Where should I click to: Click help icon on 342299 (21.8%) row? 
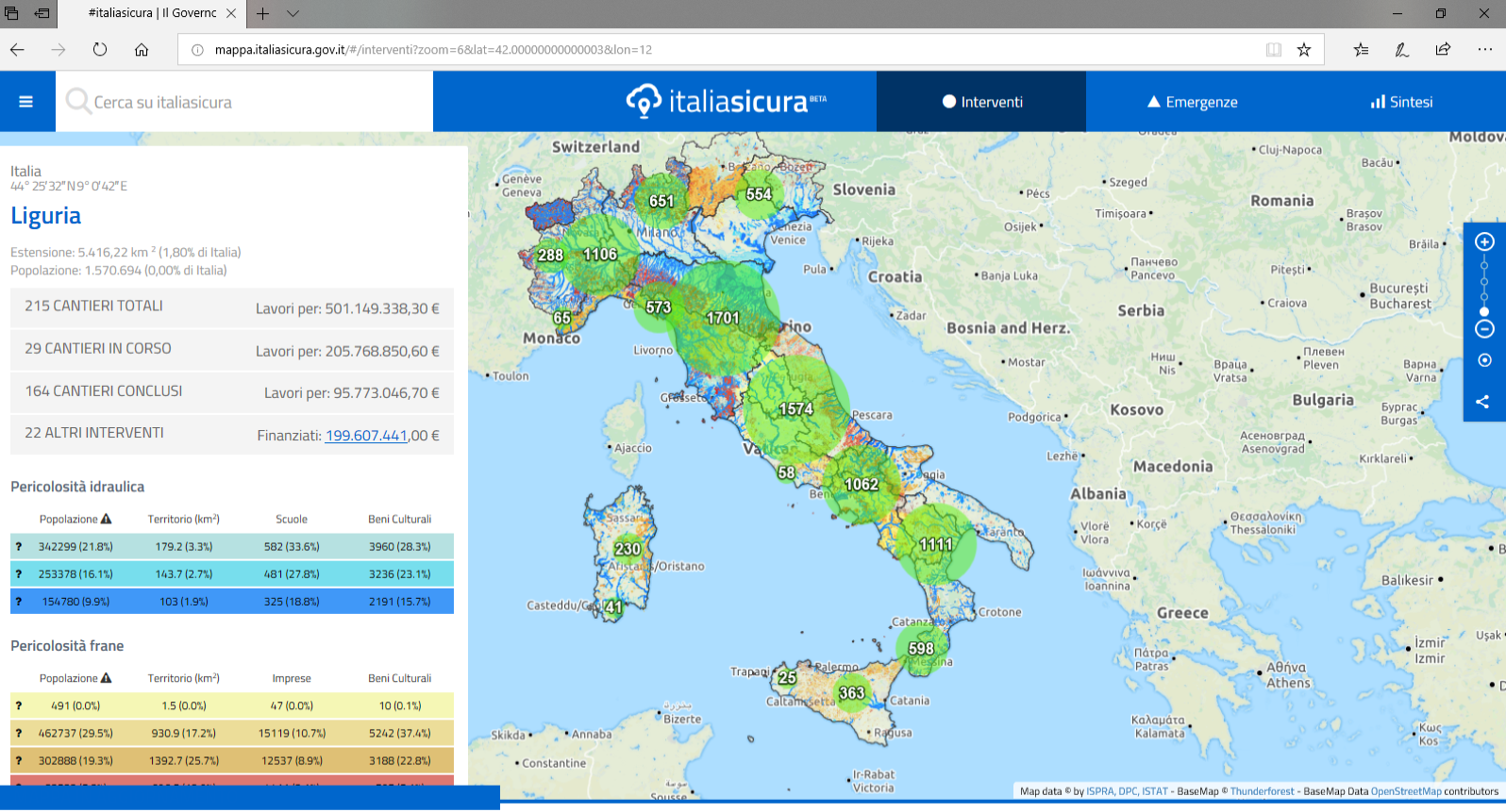[x=18, y=546]
